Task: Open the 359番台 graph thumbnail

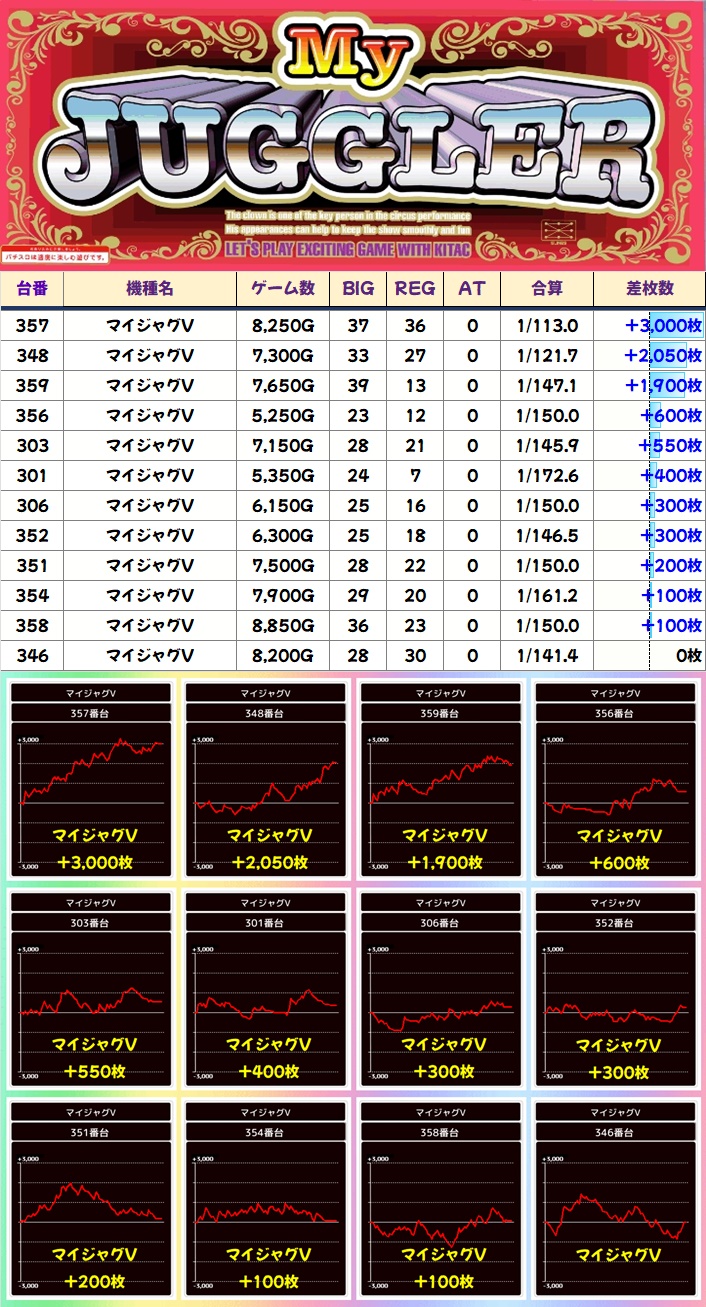Action: click(x=442, y=780)
